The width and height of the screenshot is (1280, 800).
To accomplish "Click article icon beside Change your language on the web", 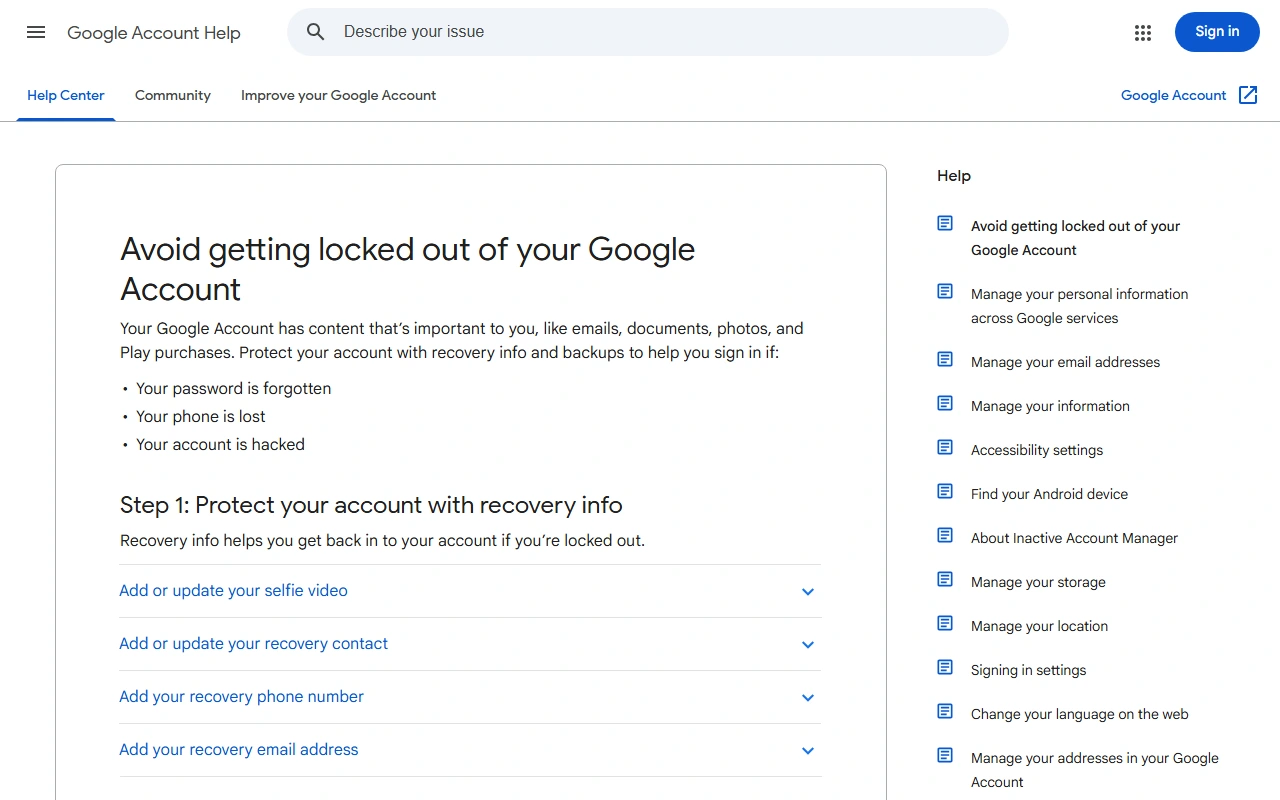I will 945,711.
